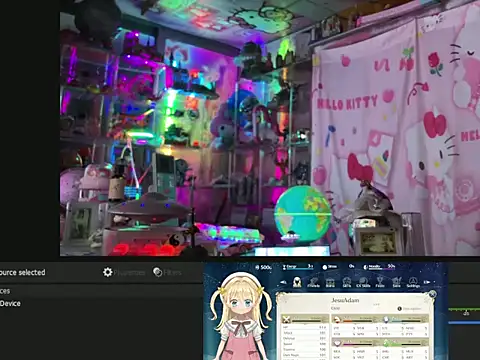Select the Device source in the sources list

point(10,303)
